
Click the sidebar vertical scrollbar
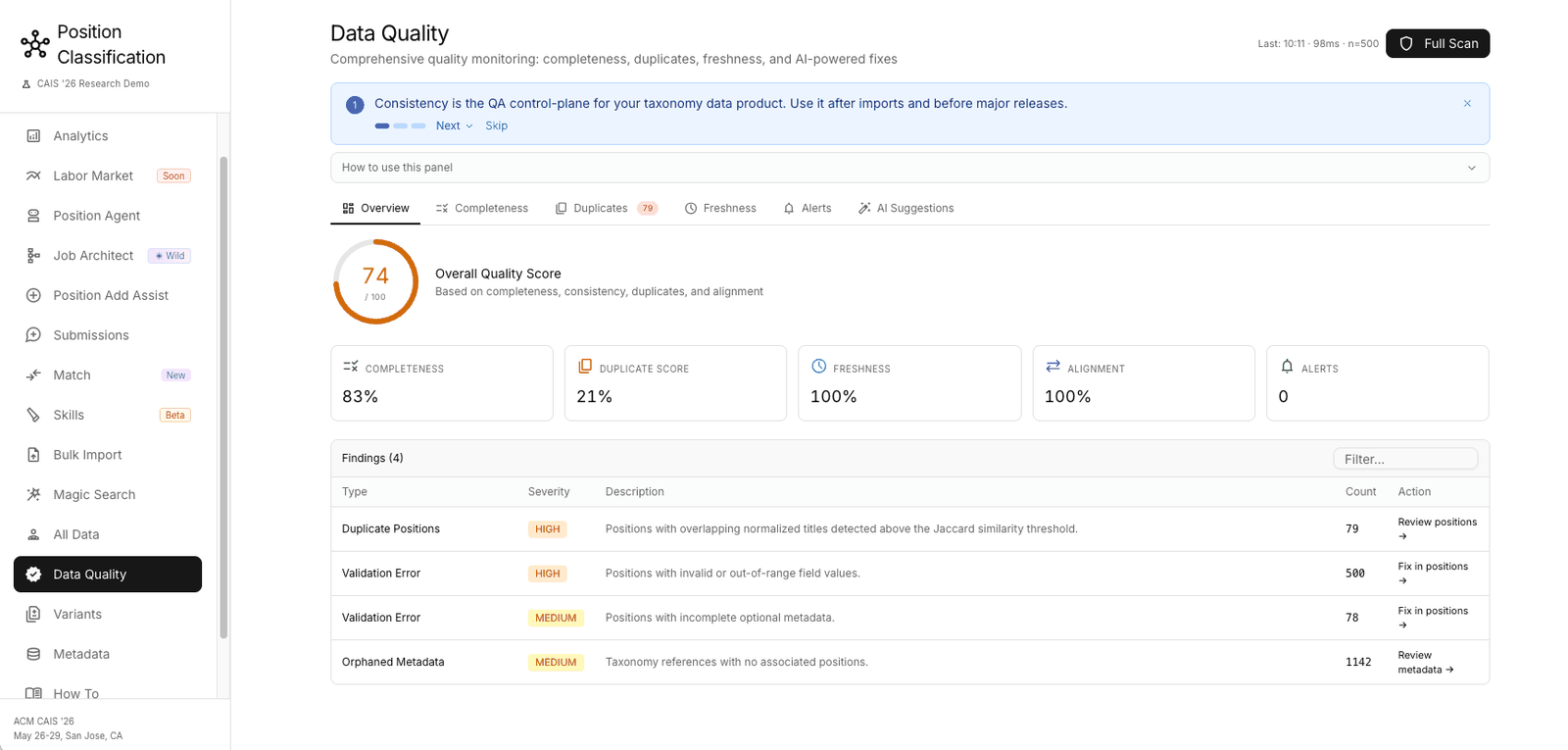pos(223,397)
